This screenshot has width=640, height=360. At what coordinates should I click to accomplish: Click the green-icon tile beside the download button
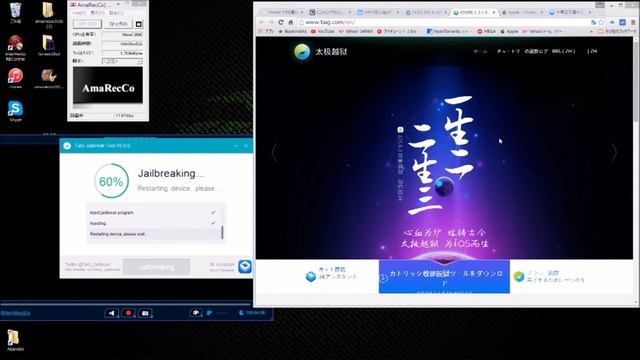[549, 276]
